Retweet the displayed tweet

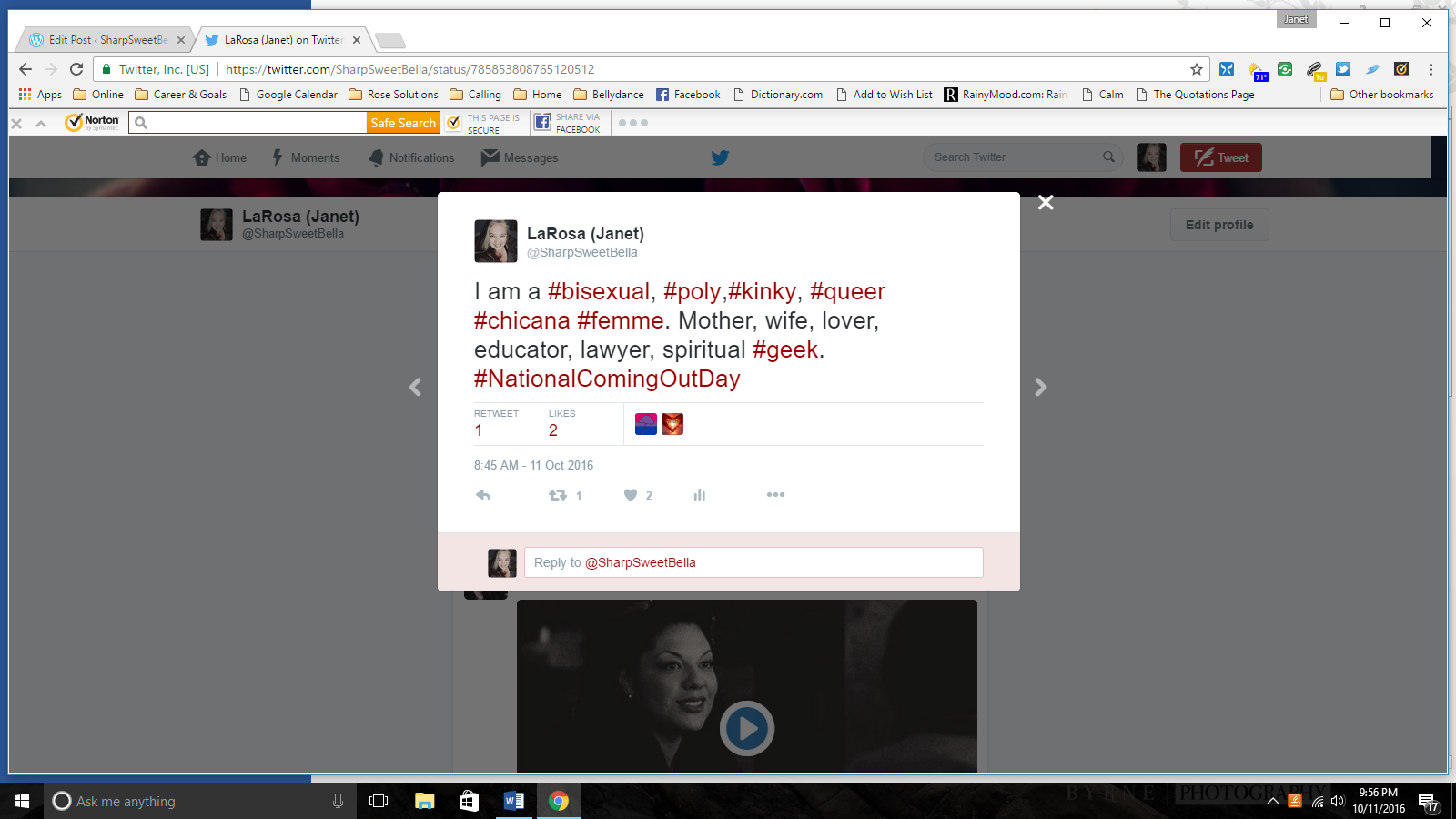558,494
